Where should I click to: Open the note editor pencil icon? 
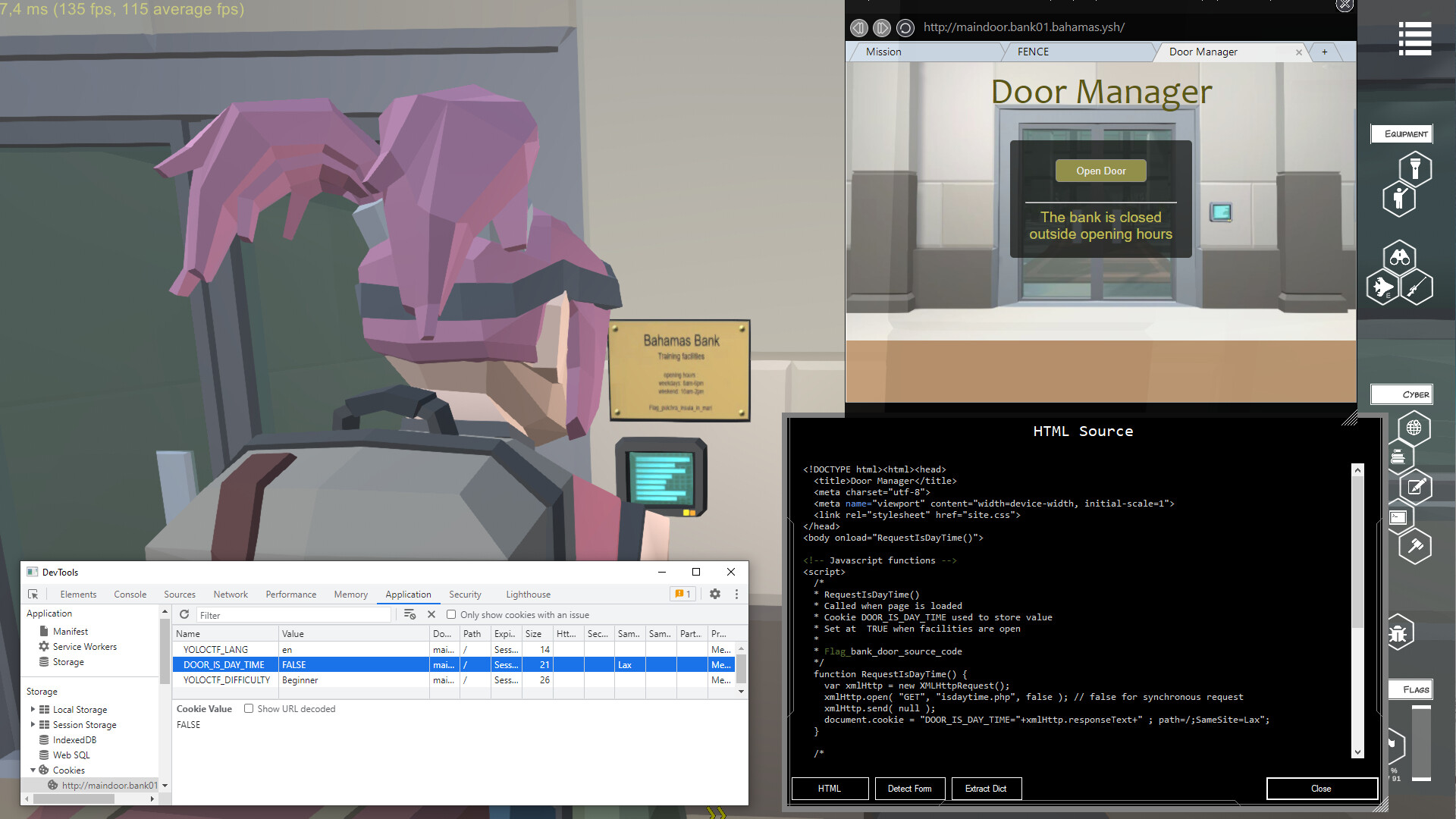click(x=1415, y=486)
